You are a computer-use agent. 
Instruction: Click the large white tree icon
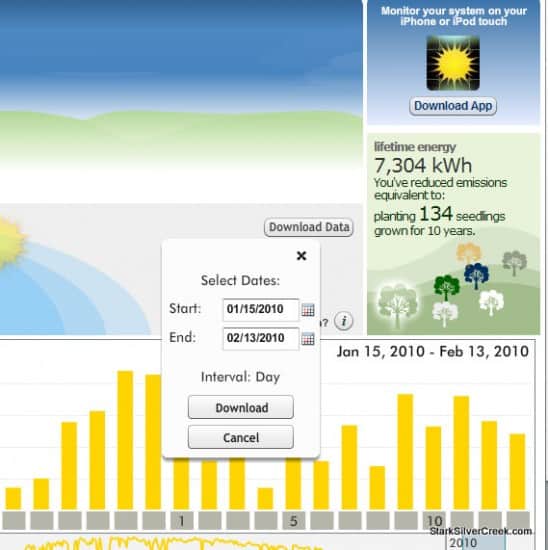click(397, 305)
